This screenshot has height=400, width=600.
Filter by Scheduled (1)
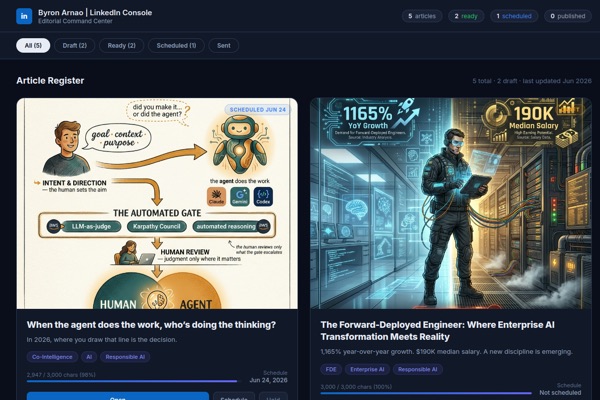[x=176, y=46]
